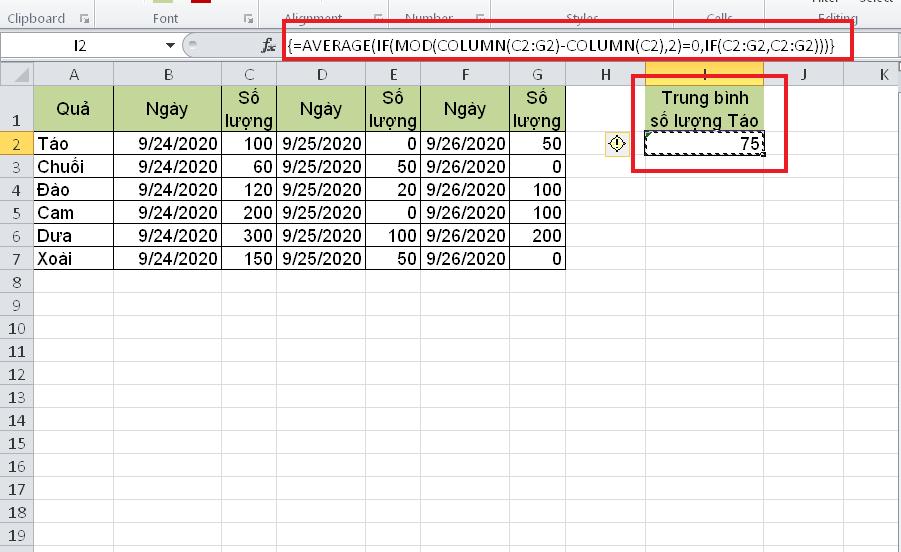The image size is (901, 552).
Task: Select row 12 header
Action: (17, 375)
